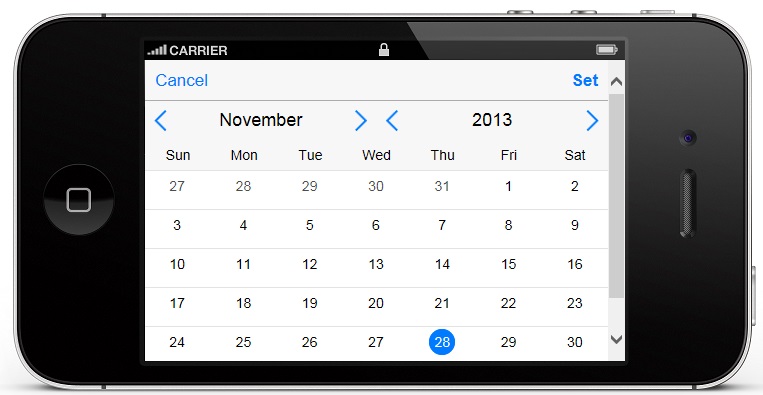Click the 2013 year label

(x=492, y=120)
